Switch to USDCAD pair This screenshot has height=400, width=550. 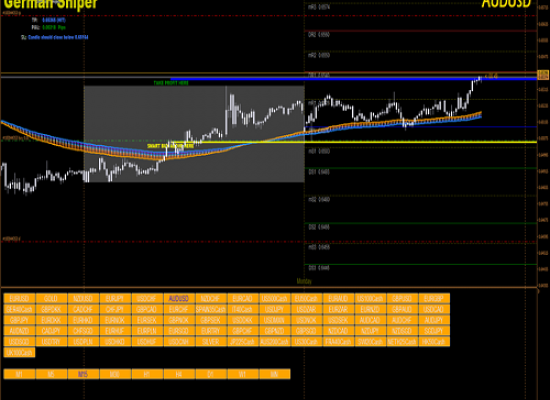434,309
